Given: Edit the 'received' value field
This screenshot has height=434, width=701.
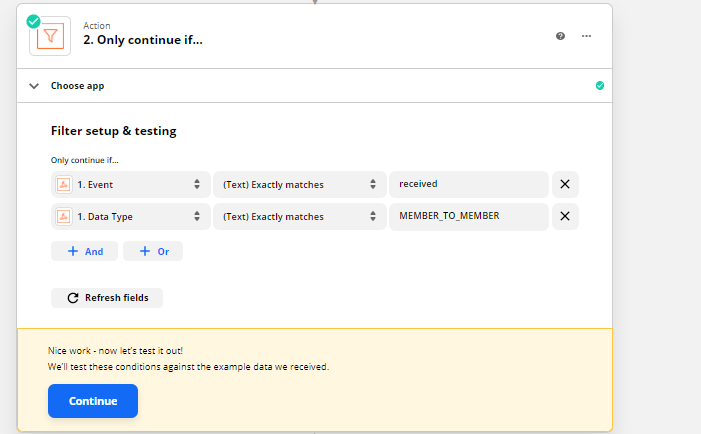Looking at the screenshot, I should click(469, 184).
